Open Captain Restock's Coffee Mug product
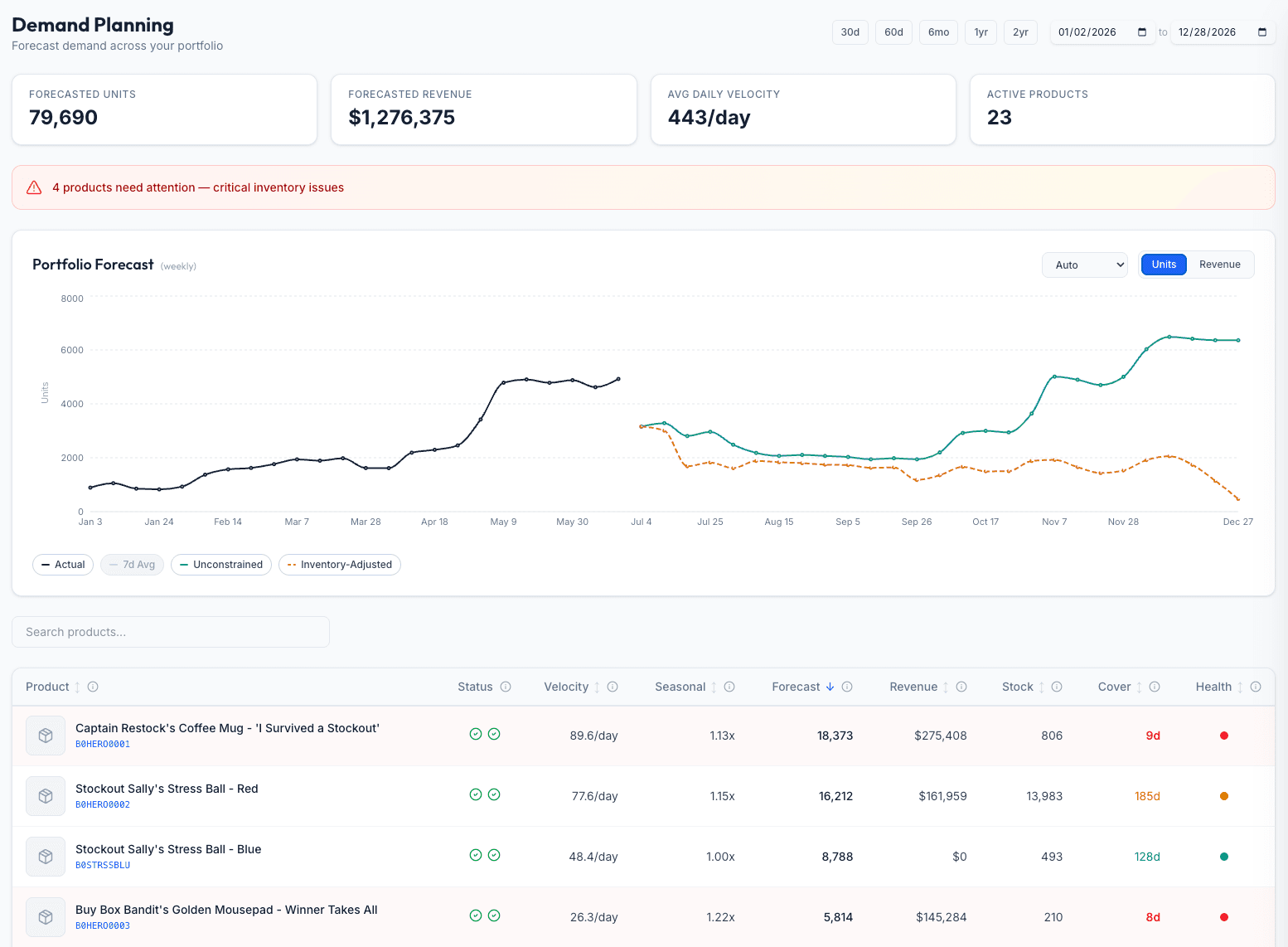This screenshot has width=1288, height=947. (227, 728)
